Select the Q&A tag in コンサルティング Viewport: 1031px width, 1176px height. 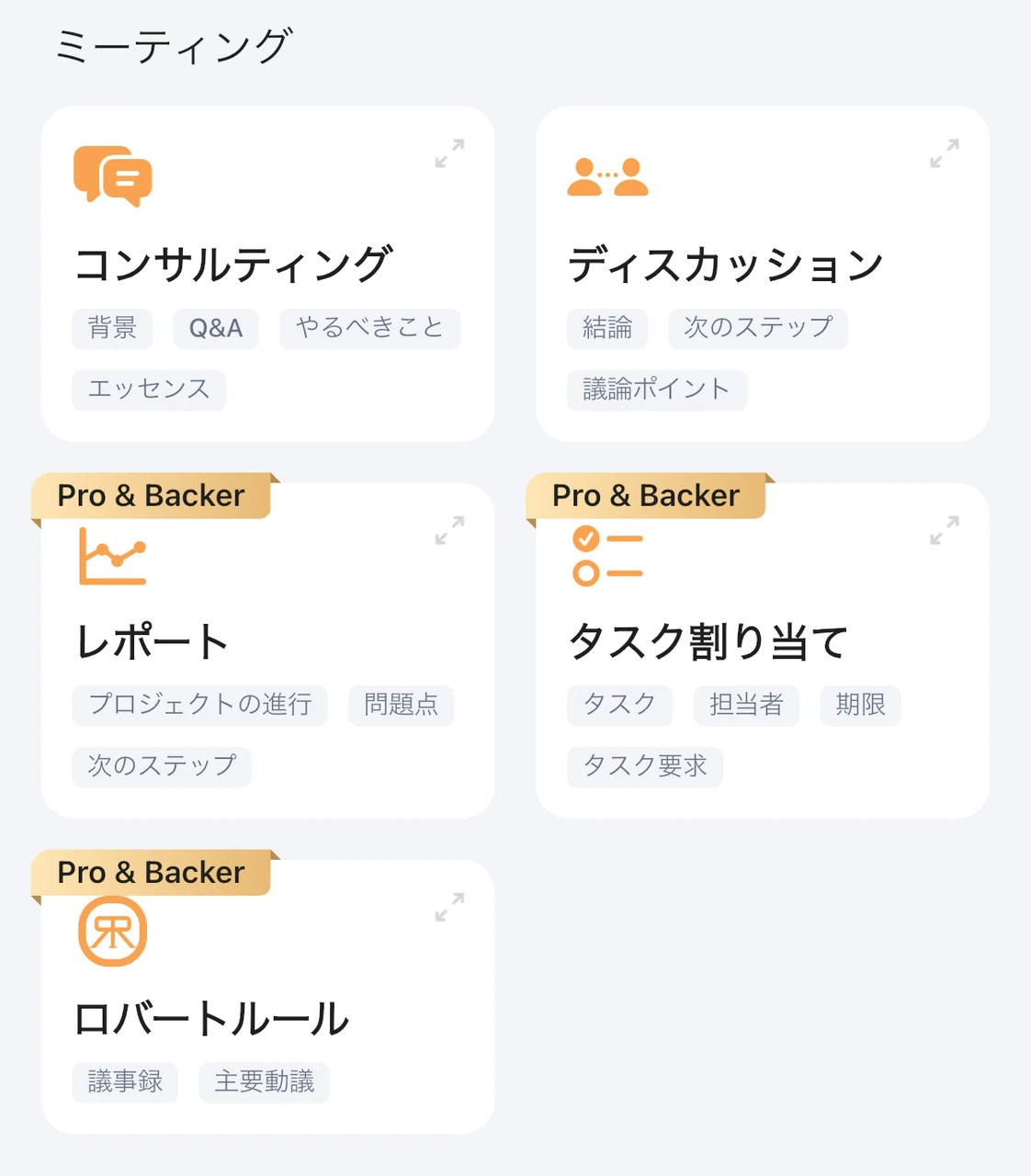[x=216, y=328]
